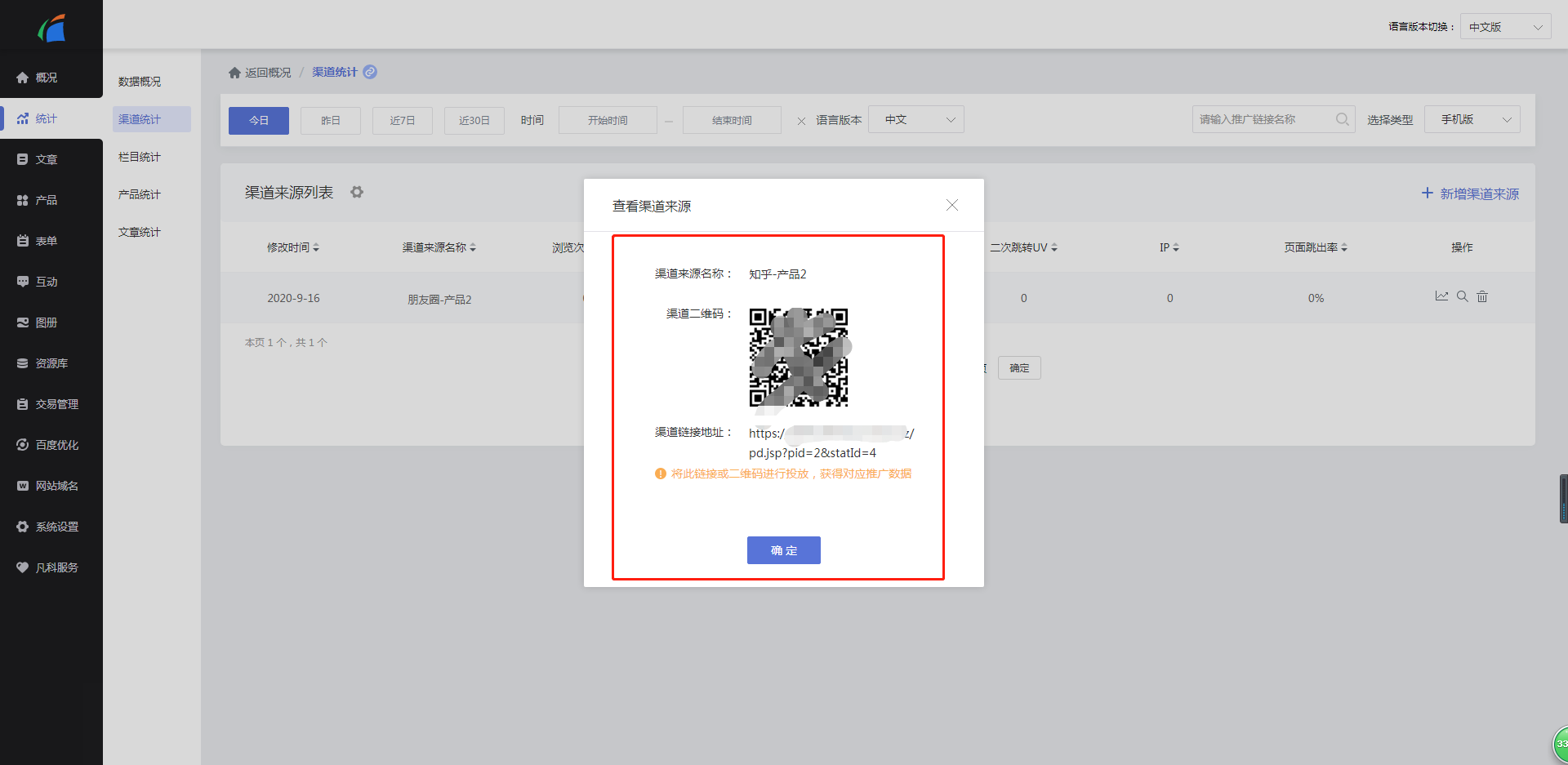Image resolution: width=1568 pixels, height=765 pixels.
Task: Open 语言版本 中文 dropdown
Action: tap(916, 119)
